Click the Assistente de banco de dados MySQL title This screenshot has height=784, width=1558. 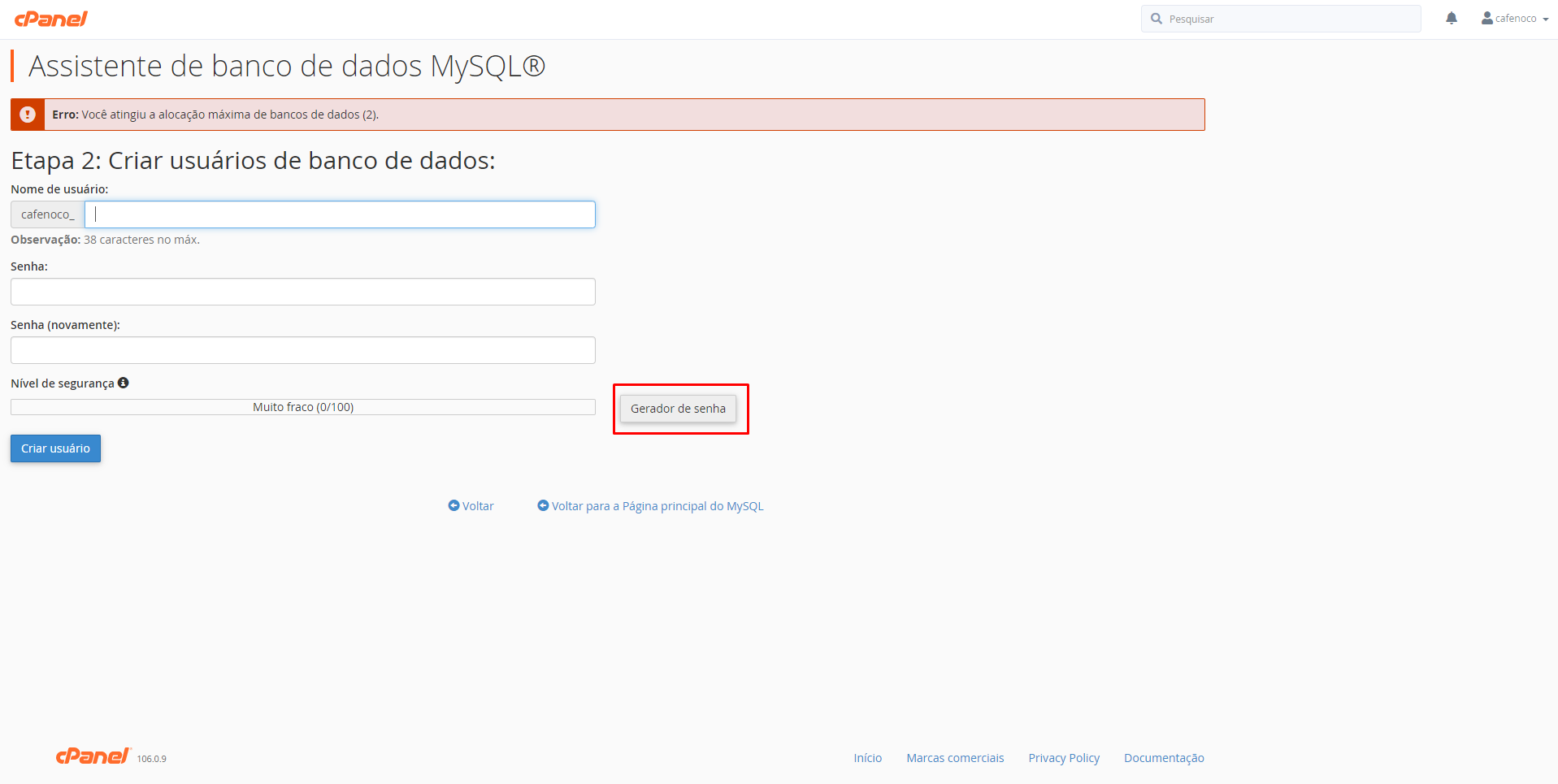point(287,66)
